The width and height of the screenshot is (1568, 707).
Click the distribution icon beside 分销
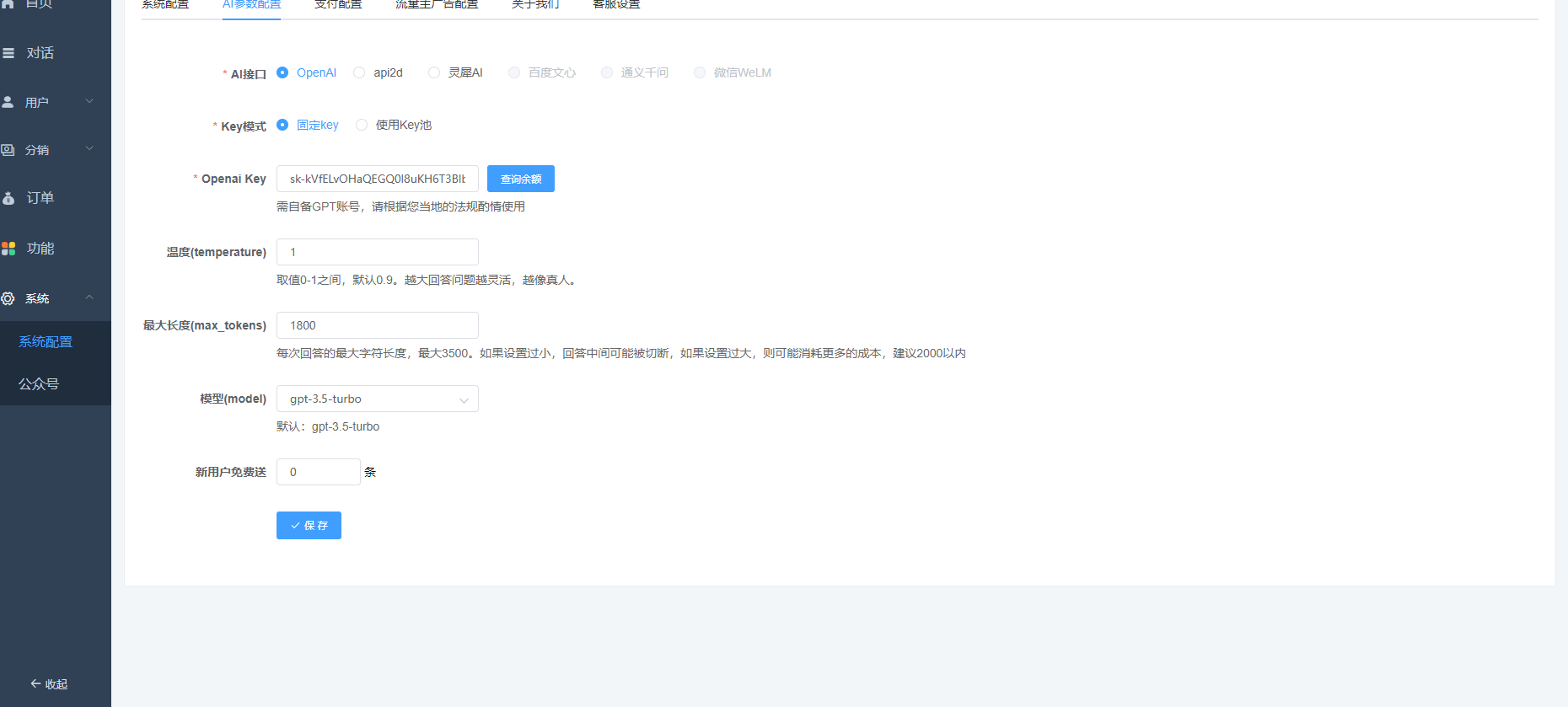coord(8,150)
